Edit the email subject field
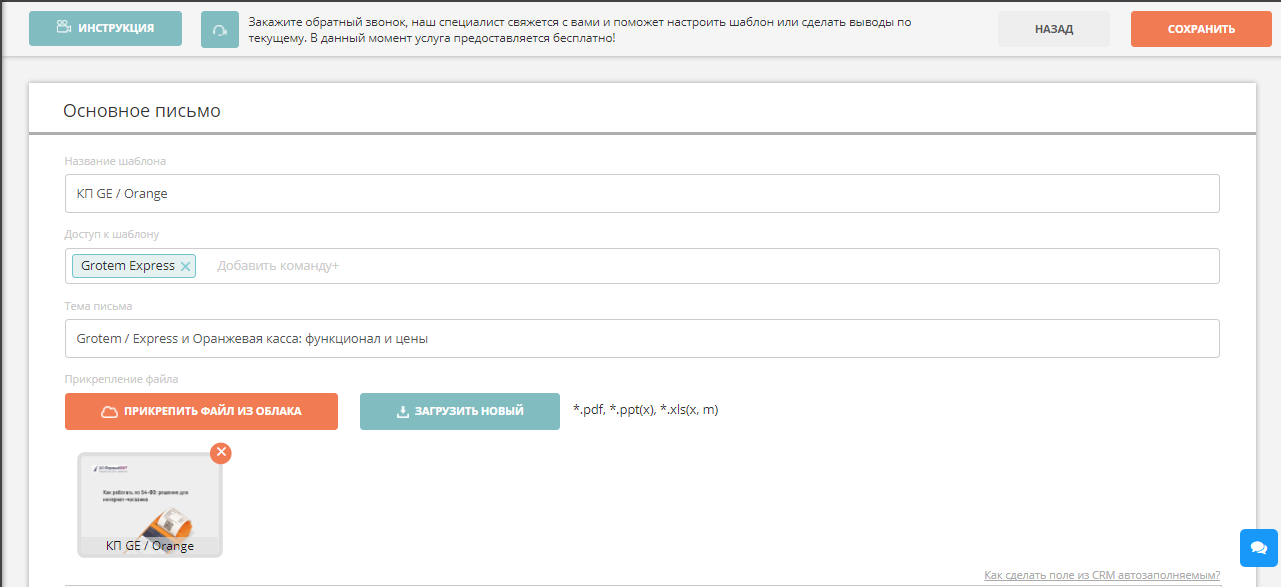The width and height of the screenshot is (1281, 587). point(642,338)
